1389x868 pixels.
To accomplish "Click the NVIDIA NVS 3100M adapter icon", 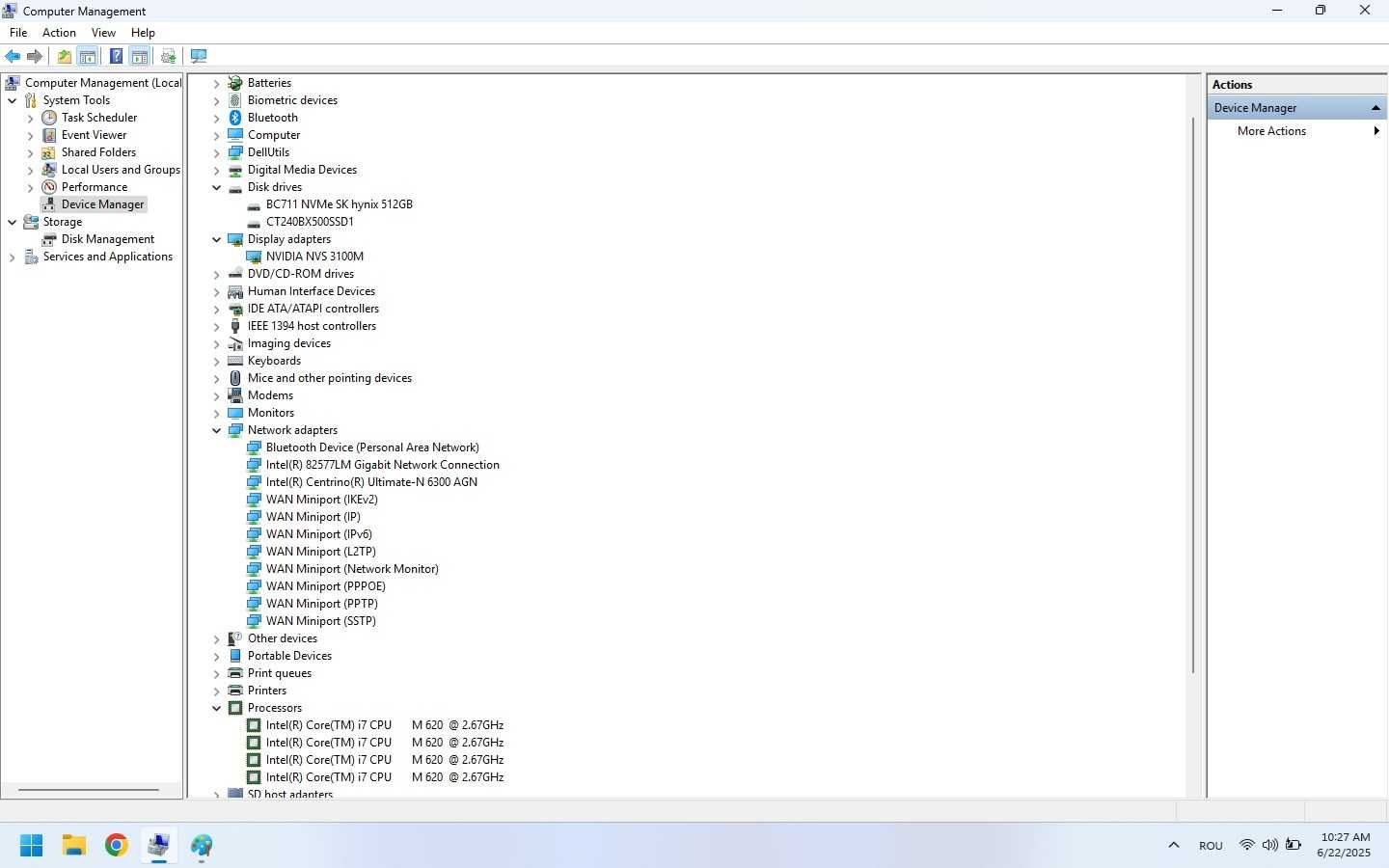I will 254,257.
